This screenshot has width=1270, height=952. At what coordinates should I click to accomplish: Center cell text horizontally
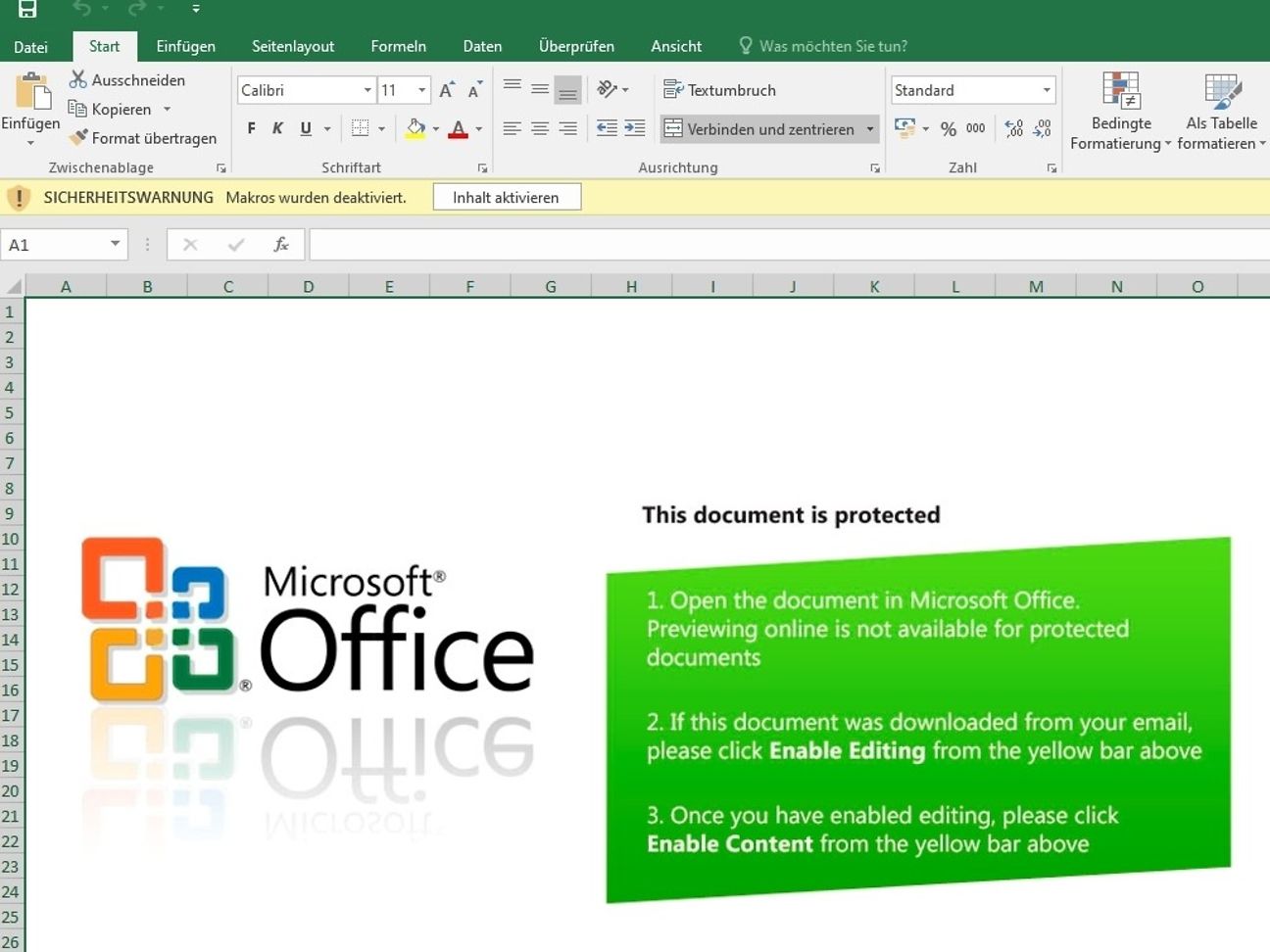540,128
